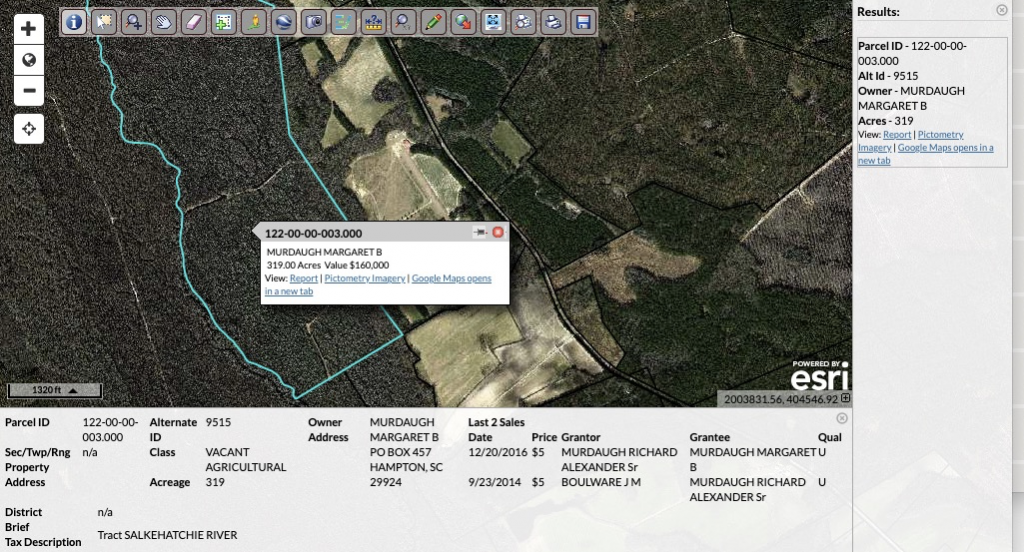This screenshot has height=552, width=1024.
Task: Click the locate crosshair button
Action: [x=29, y=129]
